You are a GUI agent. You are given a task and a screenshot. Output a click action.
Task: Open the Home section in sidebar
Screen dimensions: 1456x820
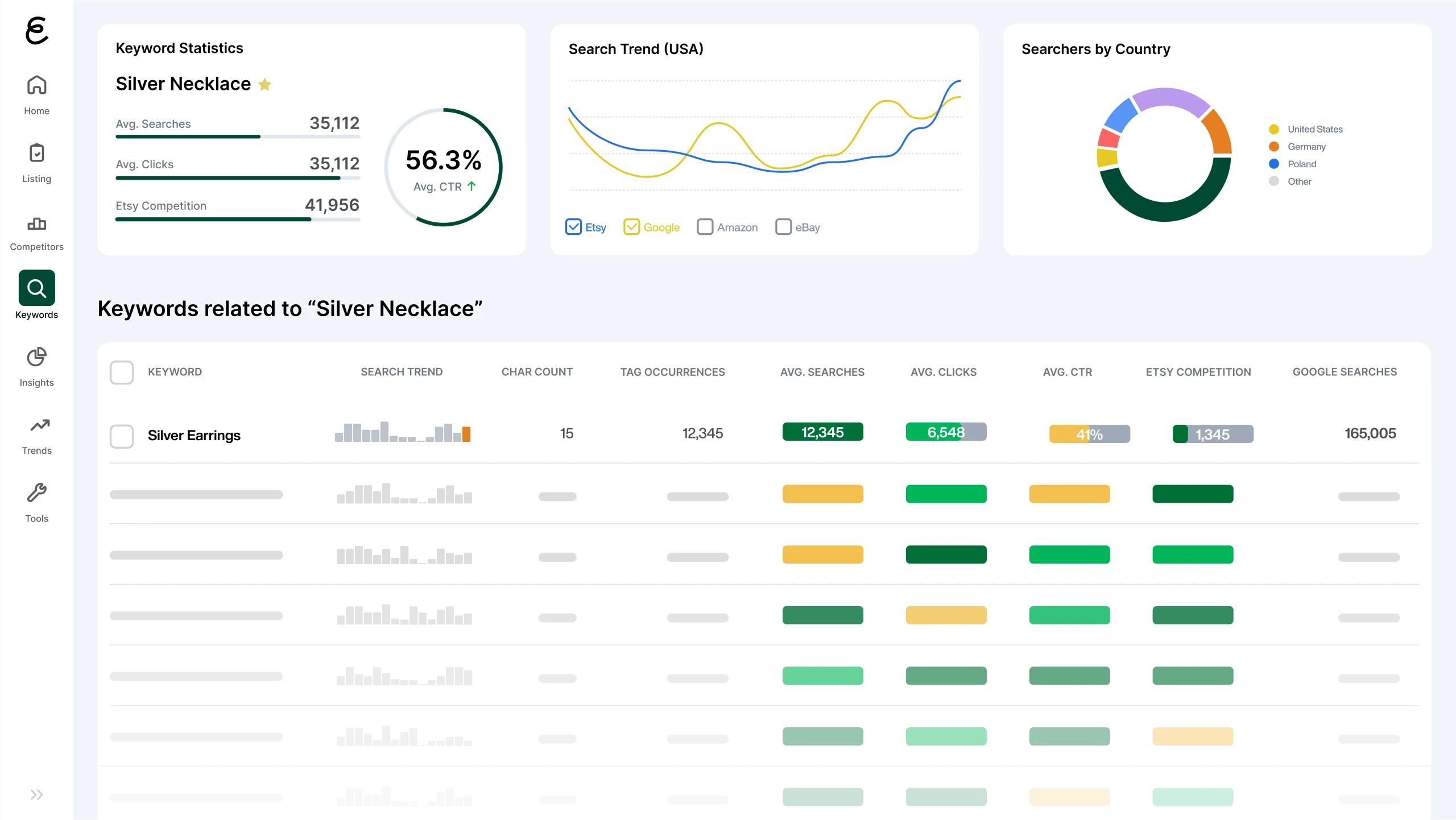point(36,95)
